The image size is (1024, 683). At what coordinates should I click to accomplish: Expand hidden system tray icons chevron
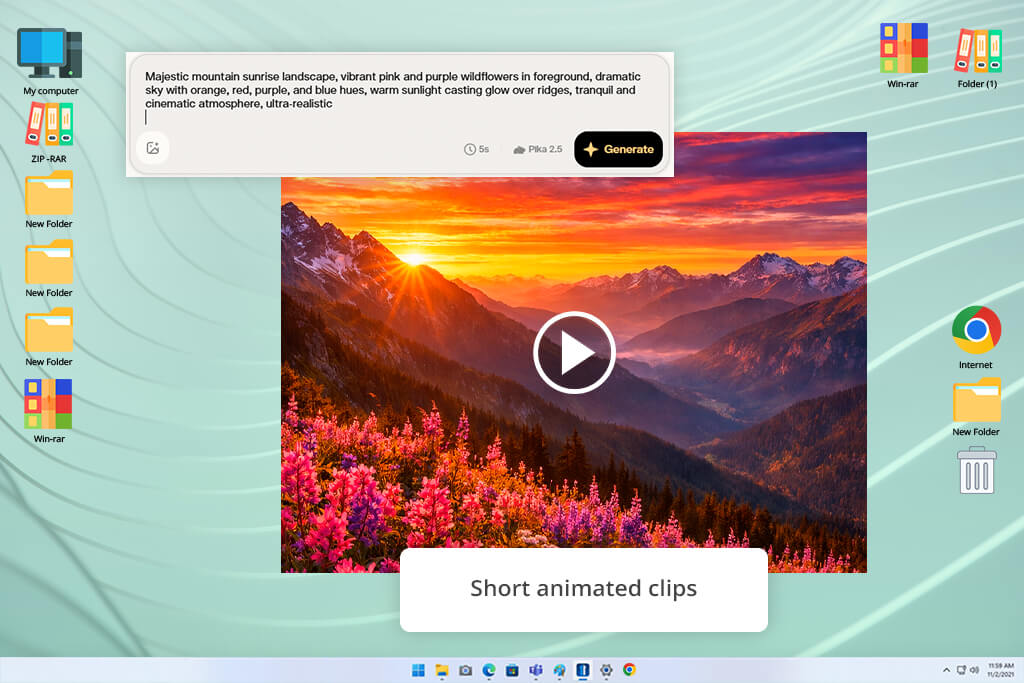click(x=946, y=670)
